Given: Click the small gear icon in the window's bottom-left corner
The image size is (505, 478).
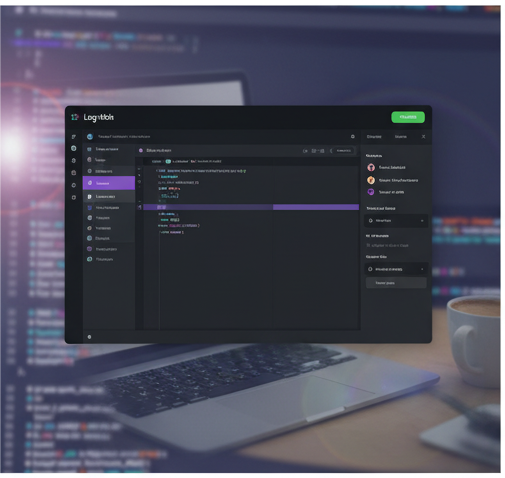Looking at the screenshot, I should coord(89,337).
